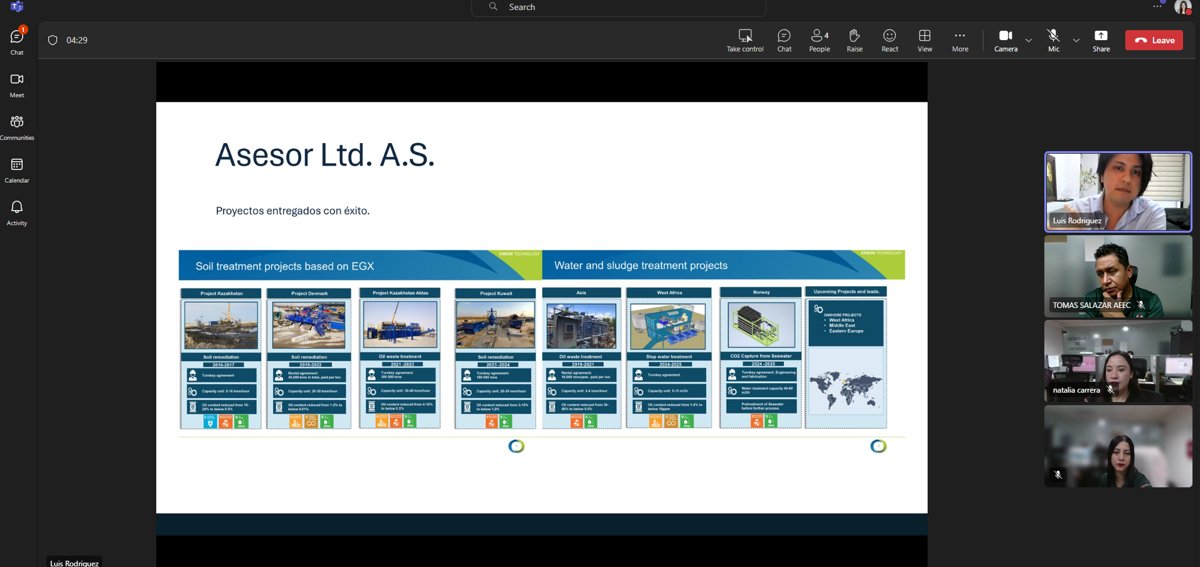This screenshot has width=1200, height=567.
Task: Open the Settings and more ellipsis in title bar
Action: [1157, 6]
